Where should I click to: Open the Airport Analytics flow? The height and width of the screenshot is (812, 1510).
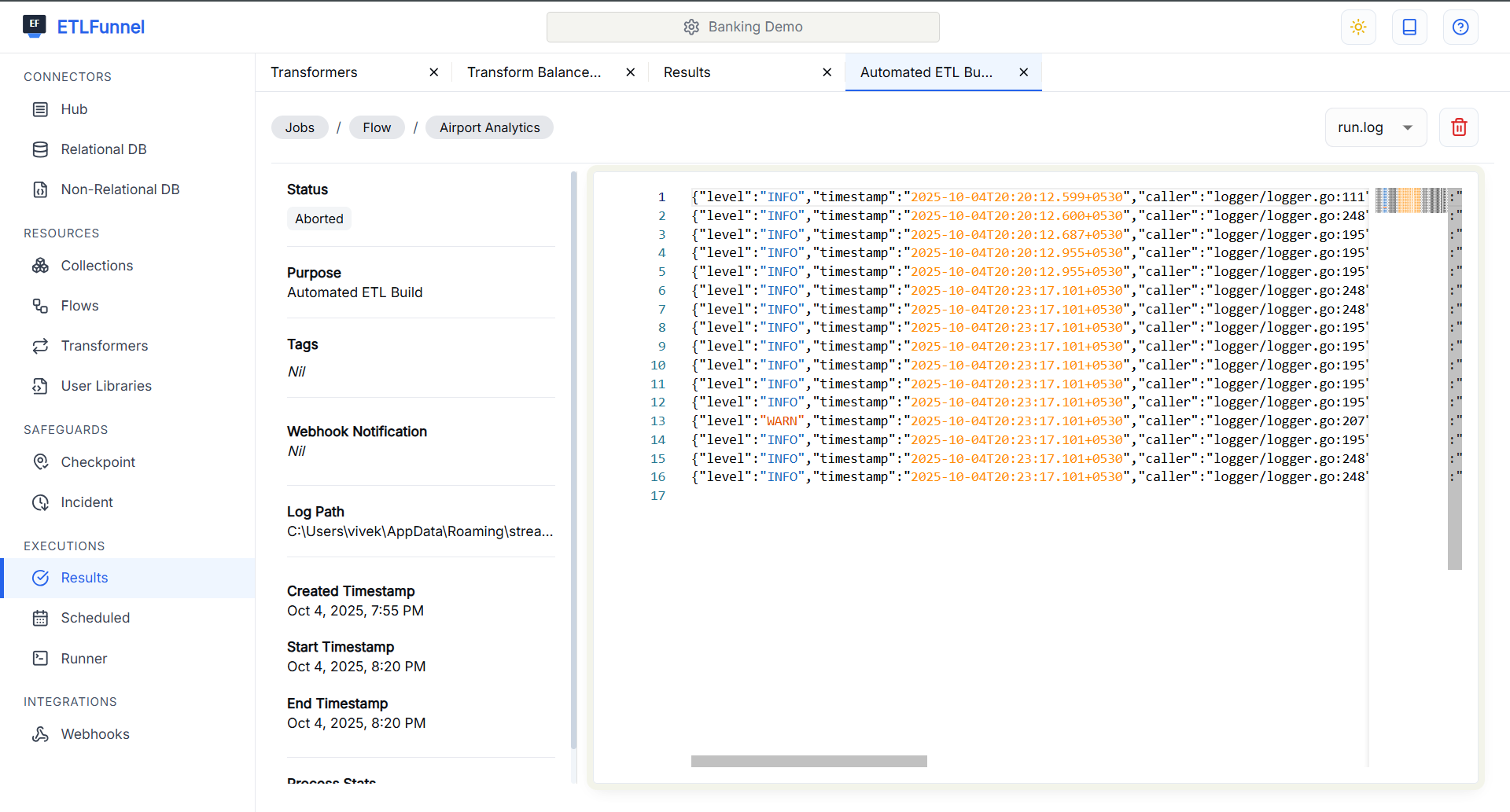(488, 127)
